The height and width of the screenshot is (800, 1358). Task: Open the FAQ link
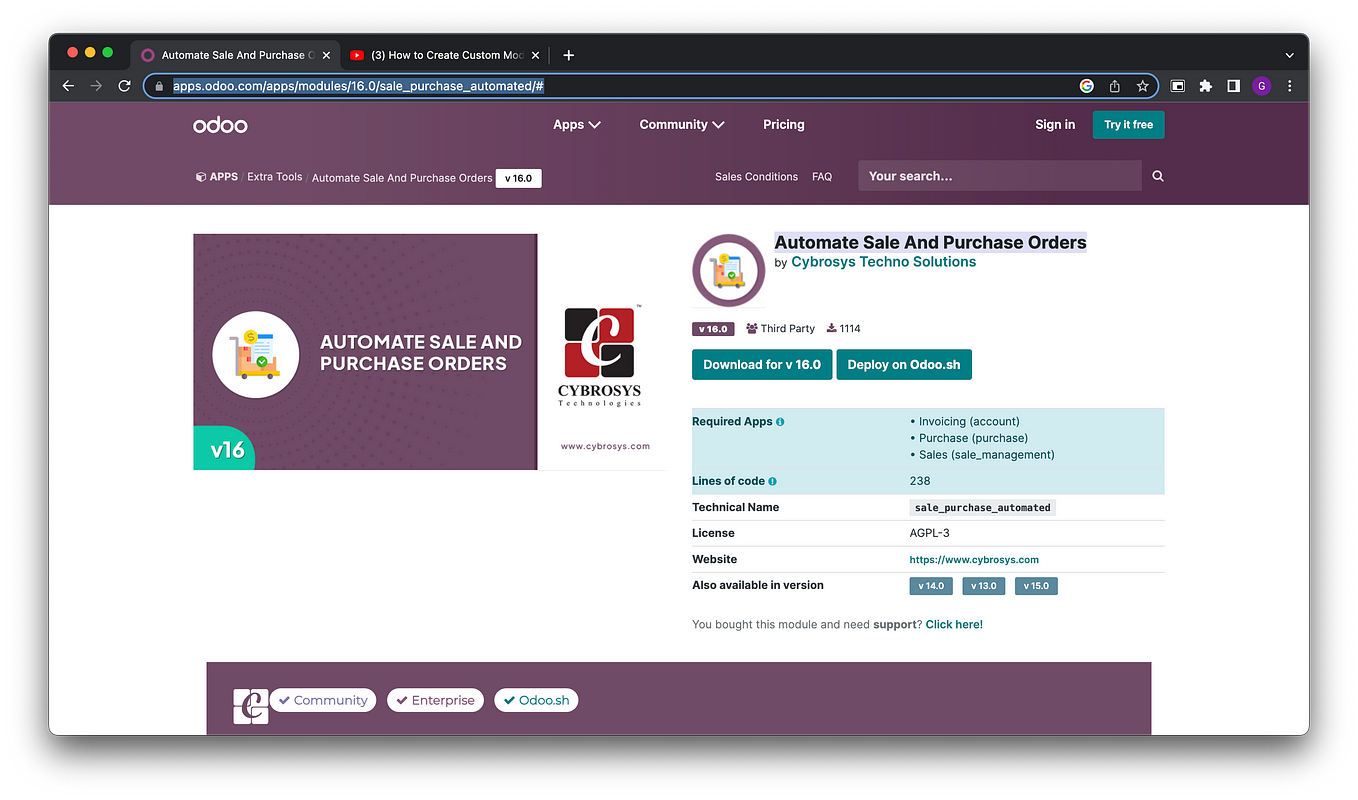[x=822, y=177]
